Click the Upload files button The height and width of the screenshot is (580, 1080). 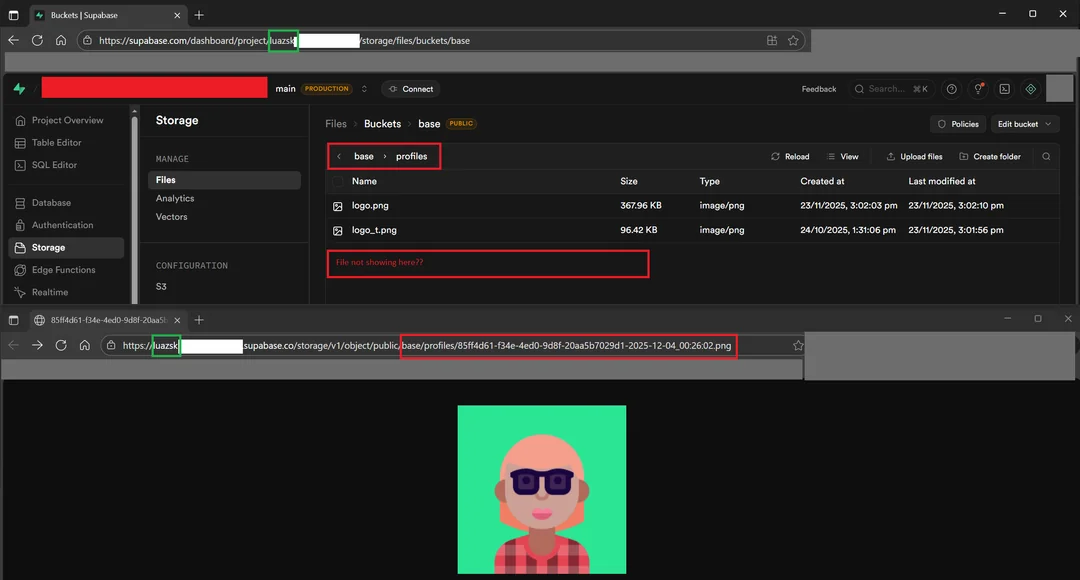point(913,157)
